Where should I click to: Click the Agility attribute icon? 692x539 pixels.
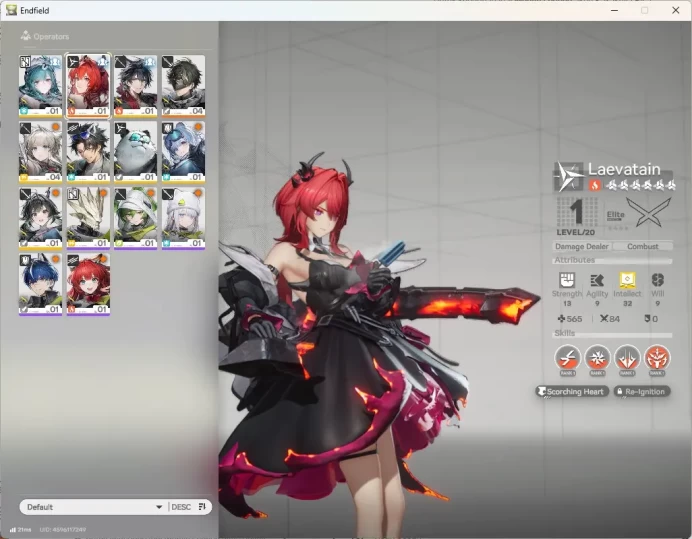[x=597, y=280]
